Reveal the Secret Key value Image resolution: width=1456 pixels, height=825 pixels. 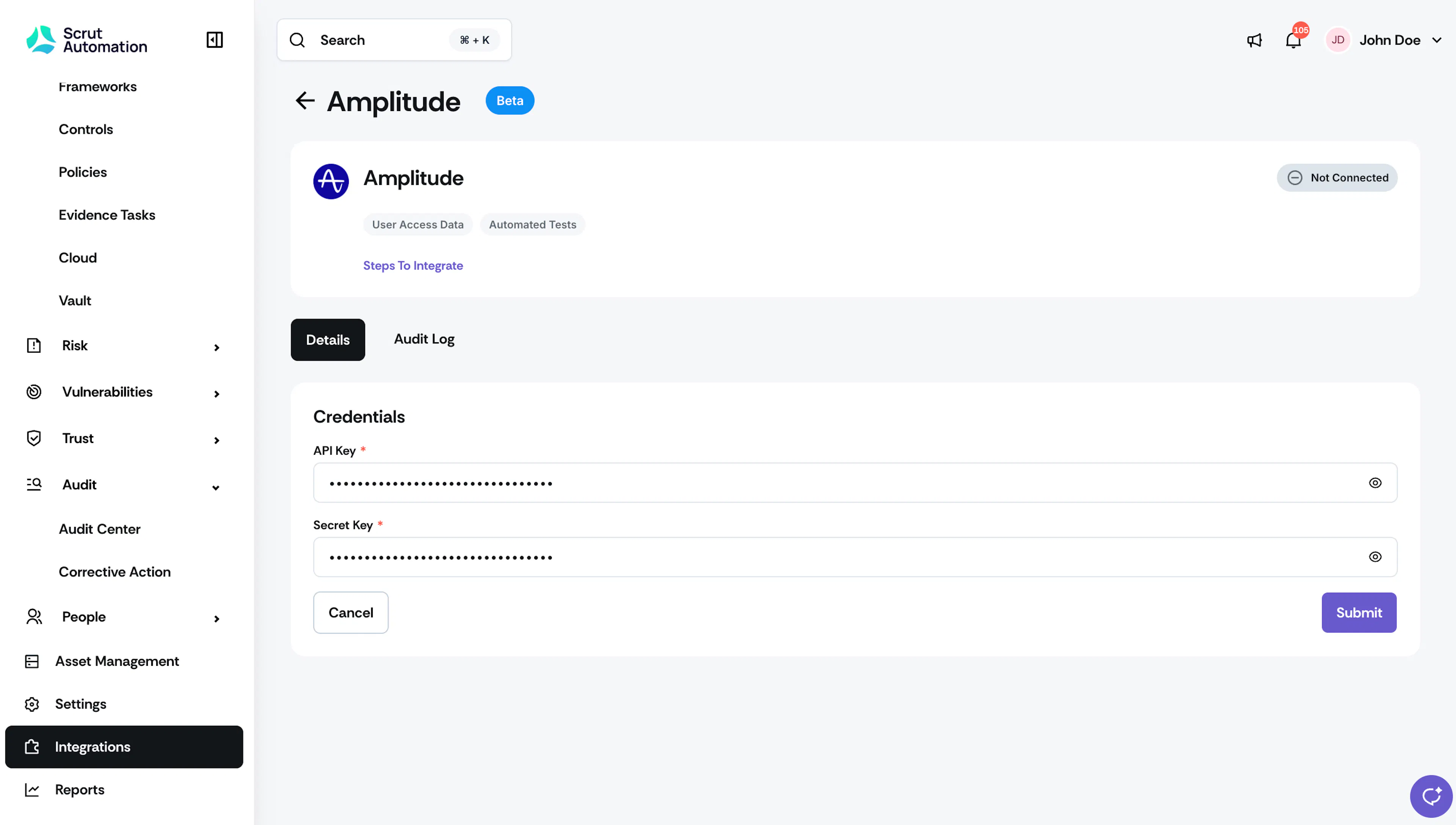coord(1374,557)
